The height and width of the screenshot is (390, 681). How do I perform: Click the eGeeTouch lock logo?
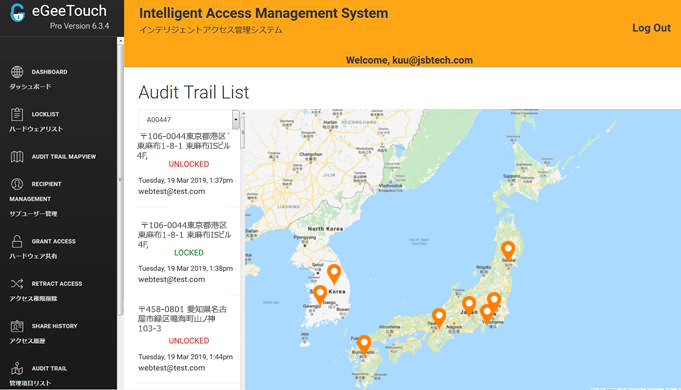click(18, 13)
